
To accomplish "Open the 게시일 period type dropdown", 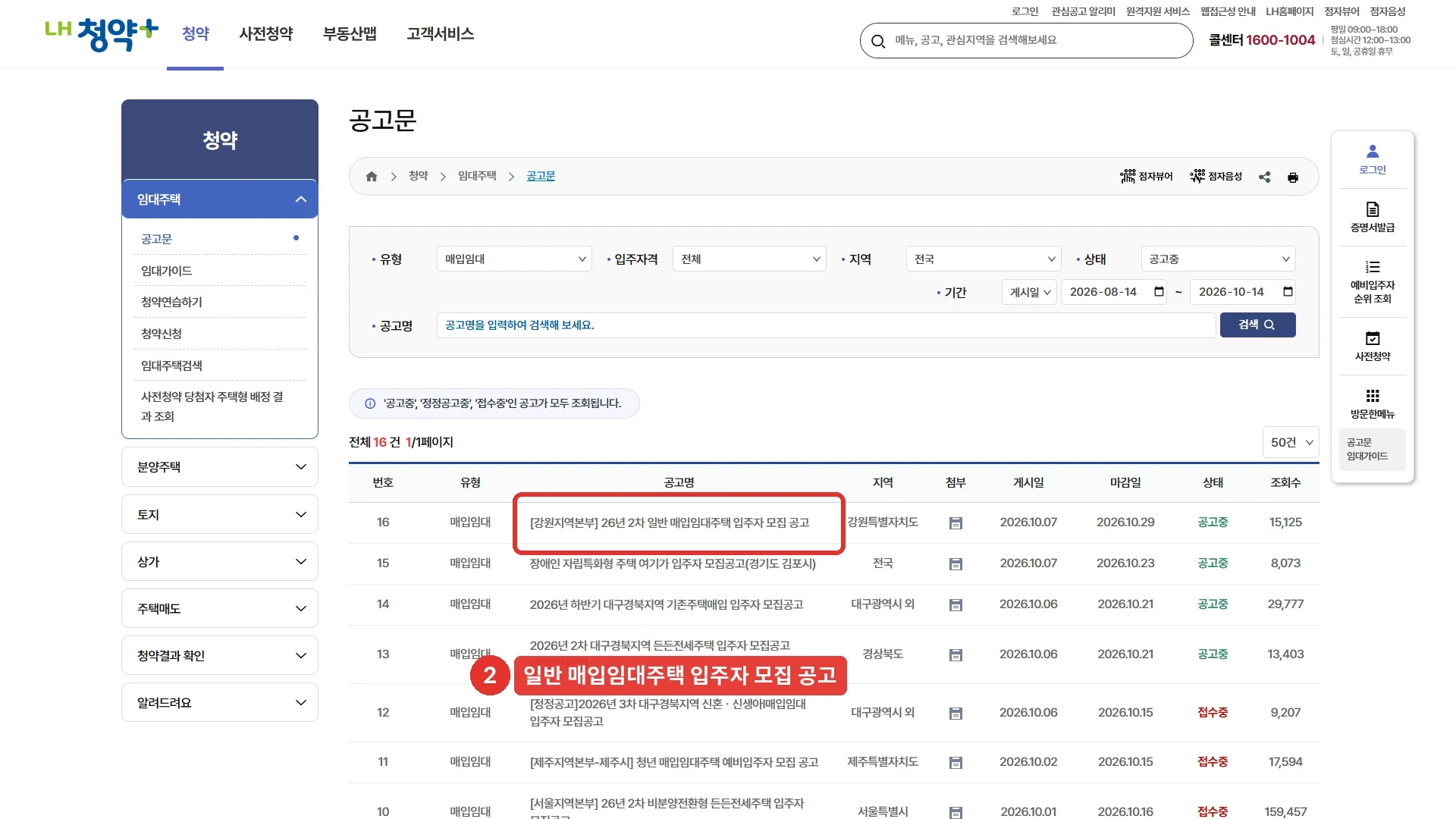I will (x=1029, y=293).
